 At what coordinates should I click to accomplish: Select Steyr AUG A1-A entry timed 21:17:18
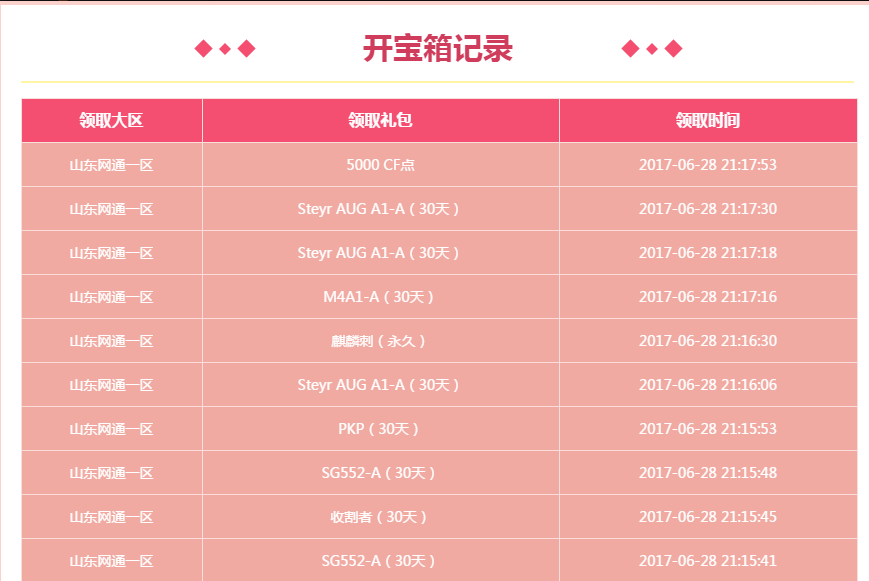(x=379, y=253)
